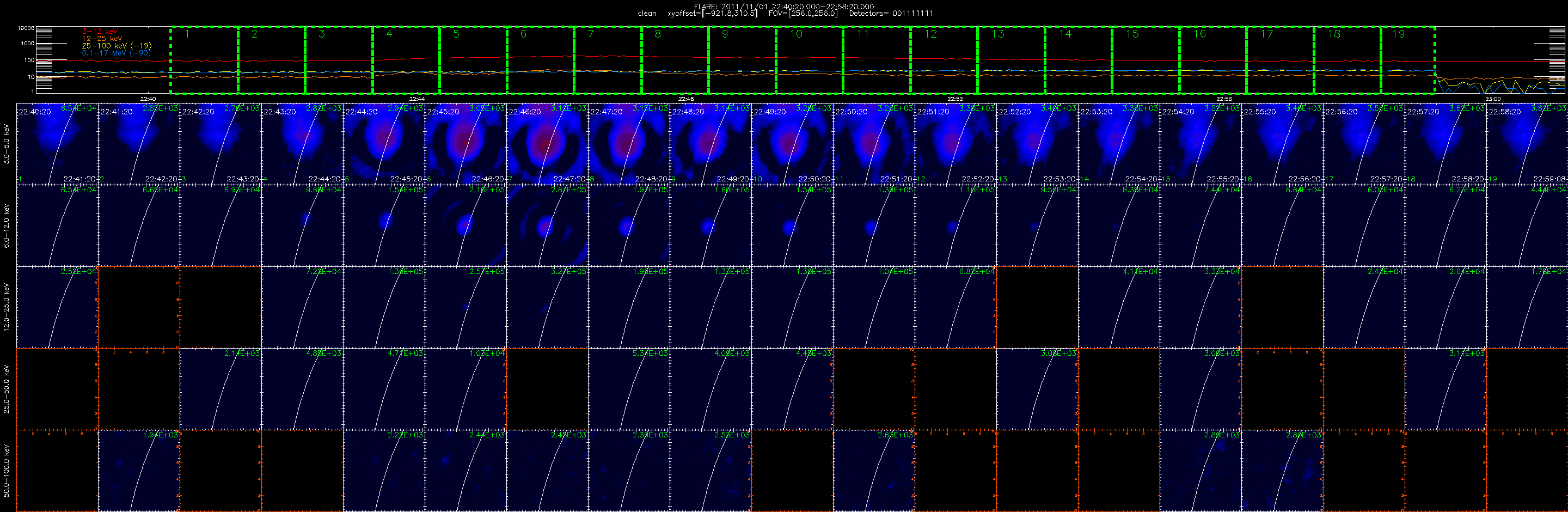Select the 12.0-25.0 keV image in column 19
Image resolution: width=1568 pixels, height=512 pixels.
coord(1527,307)
